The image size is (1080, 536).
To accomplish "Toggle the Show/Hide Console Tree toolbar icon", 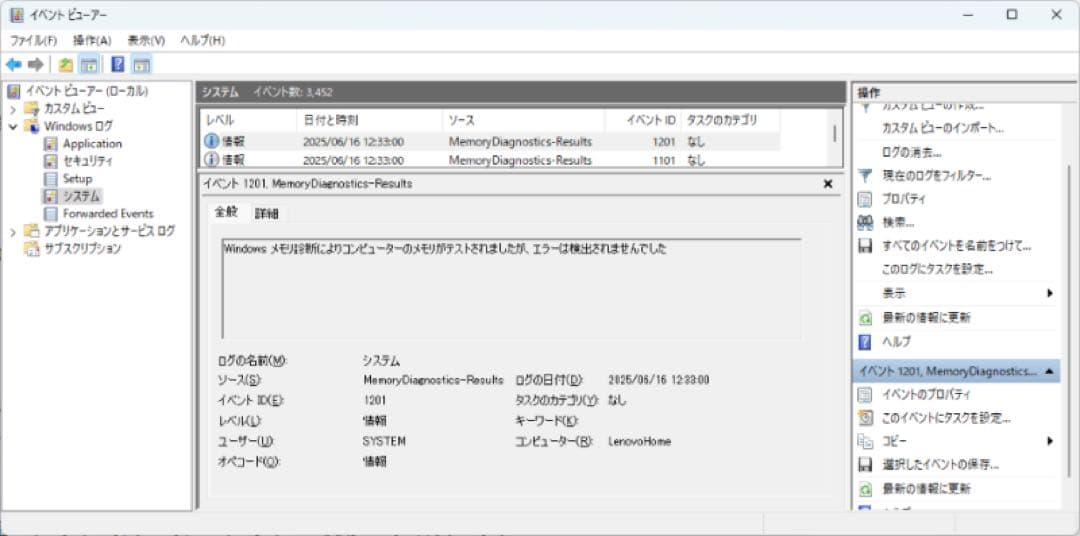I will pos(88,65).
